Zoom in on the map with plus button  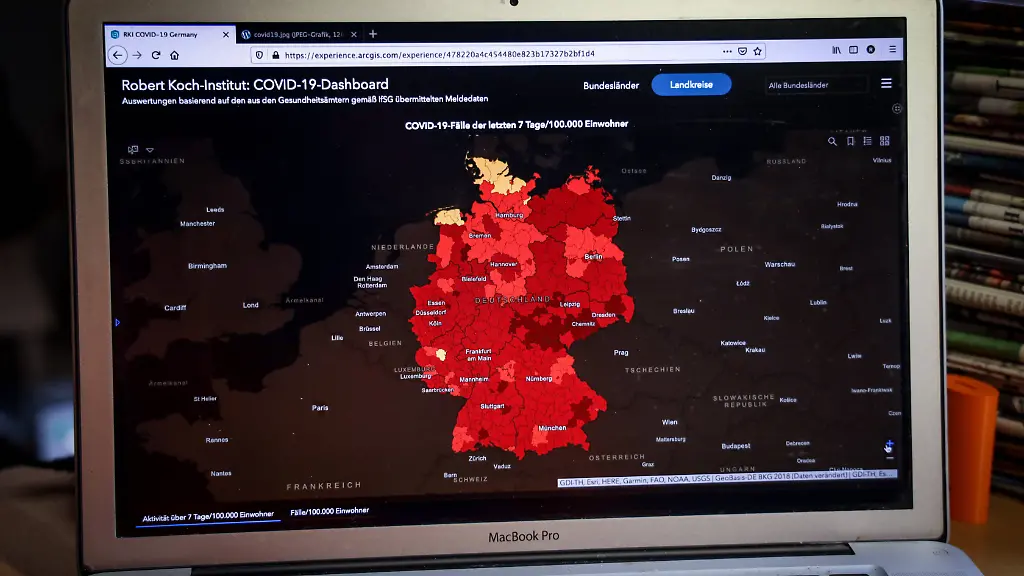click(889, 443)
